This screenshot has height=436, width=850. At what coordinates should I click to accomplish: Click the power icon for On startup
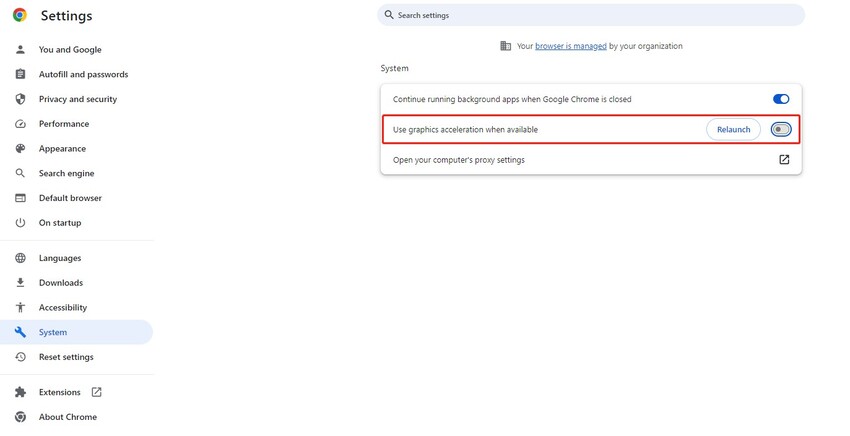[x=20, y=223]
